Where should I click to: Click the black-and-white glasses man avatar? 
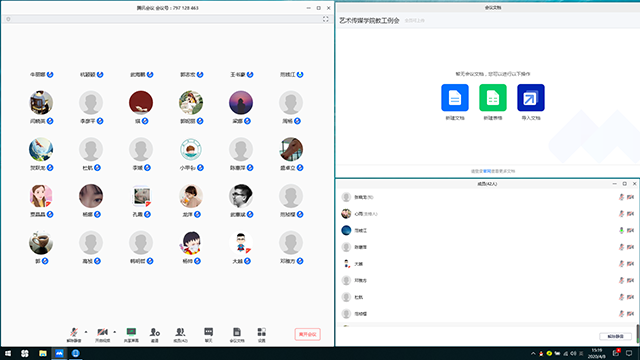pyautogui.click(x=241, y=196)
